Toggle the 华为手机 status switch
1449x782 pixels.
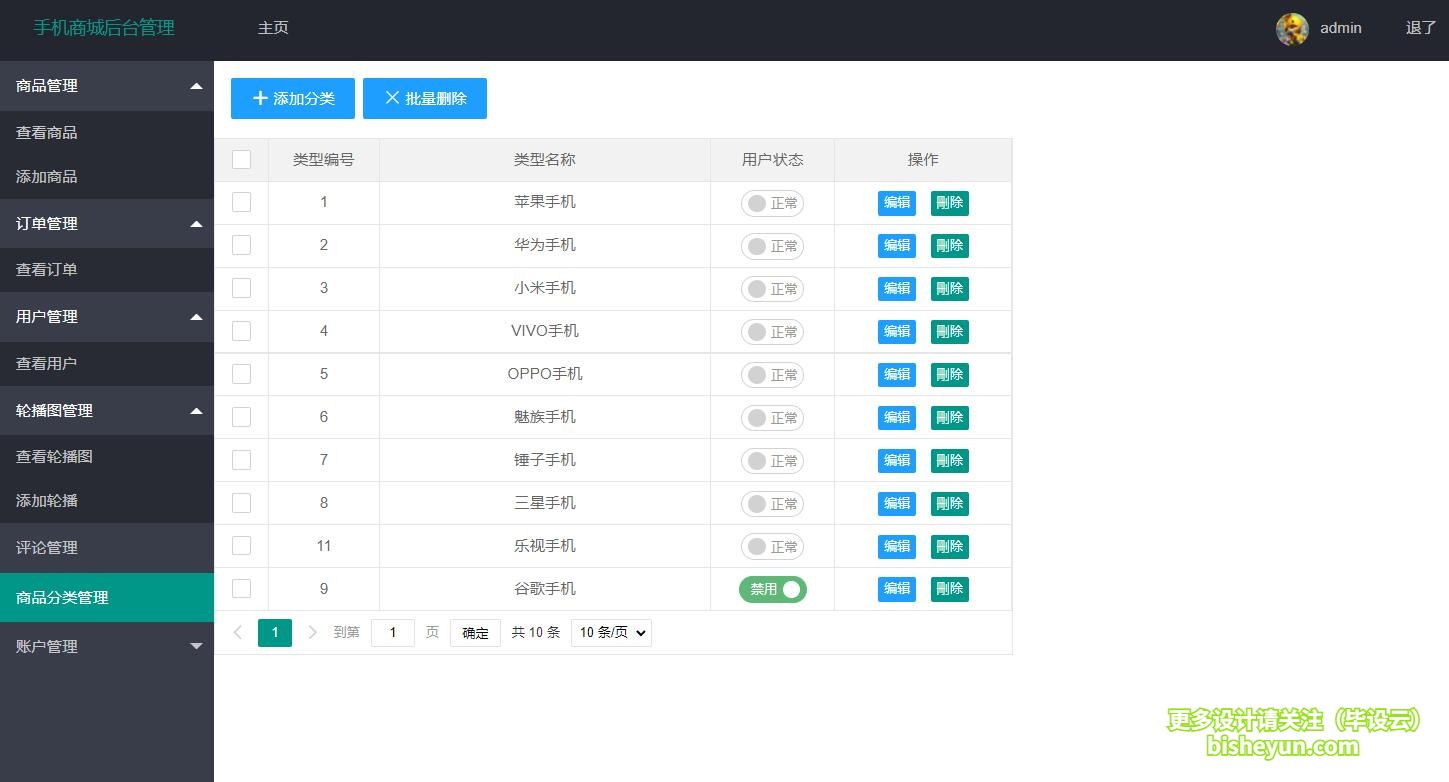(x=772, y=246)
